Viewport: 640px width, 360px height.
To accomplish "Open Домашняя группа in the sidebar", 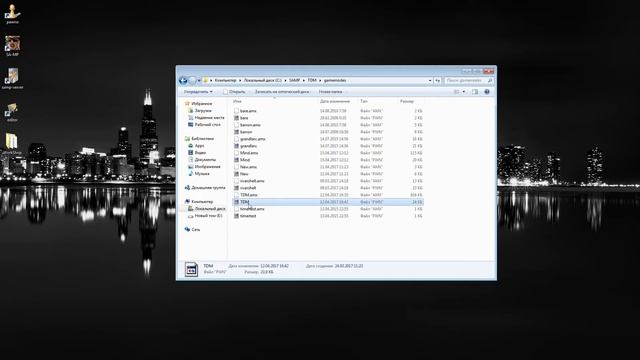I will pos(208,188).
